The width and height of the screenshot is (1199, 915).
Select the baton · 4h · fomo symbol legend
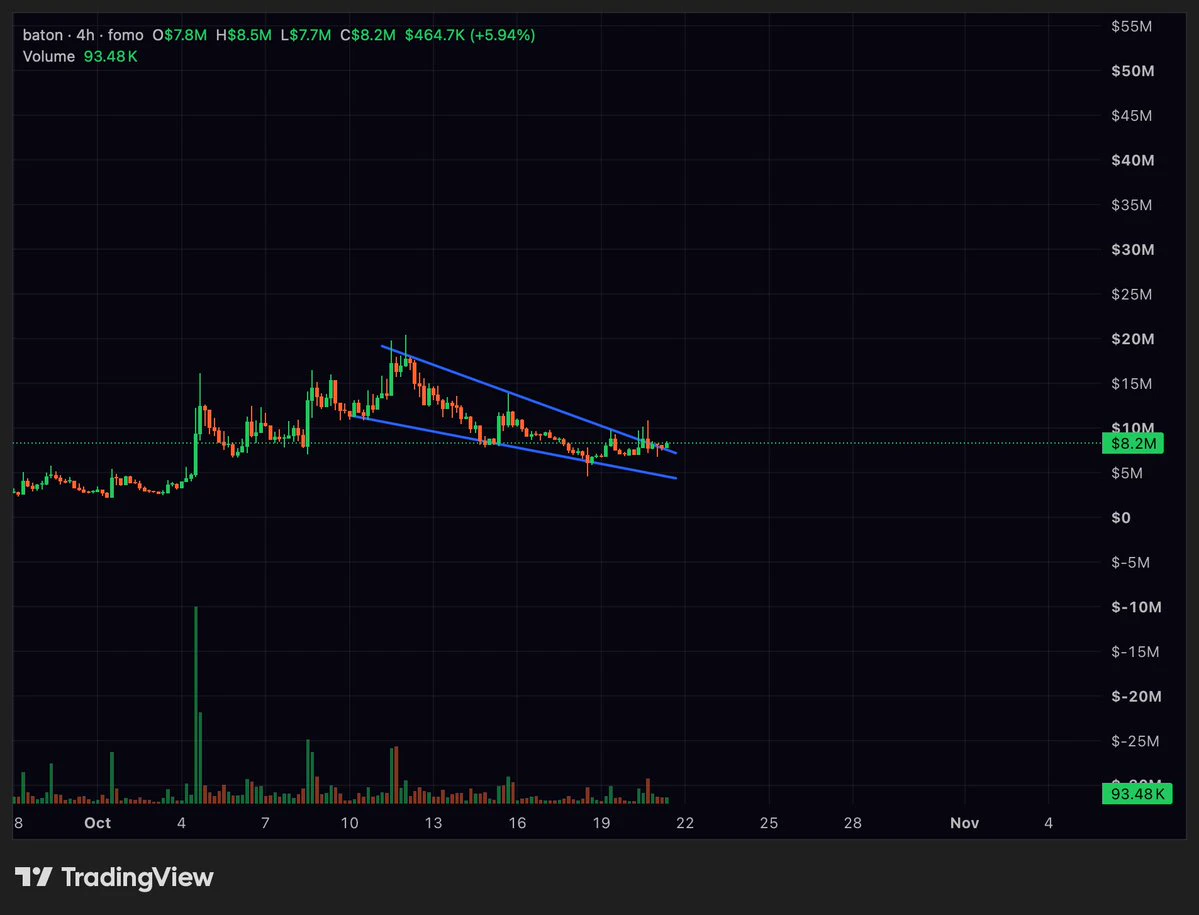83,35
